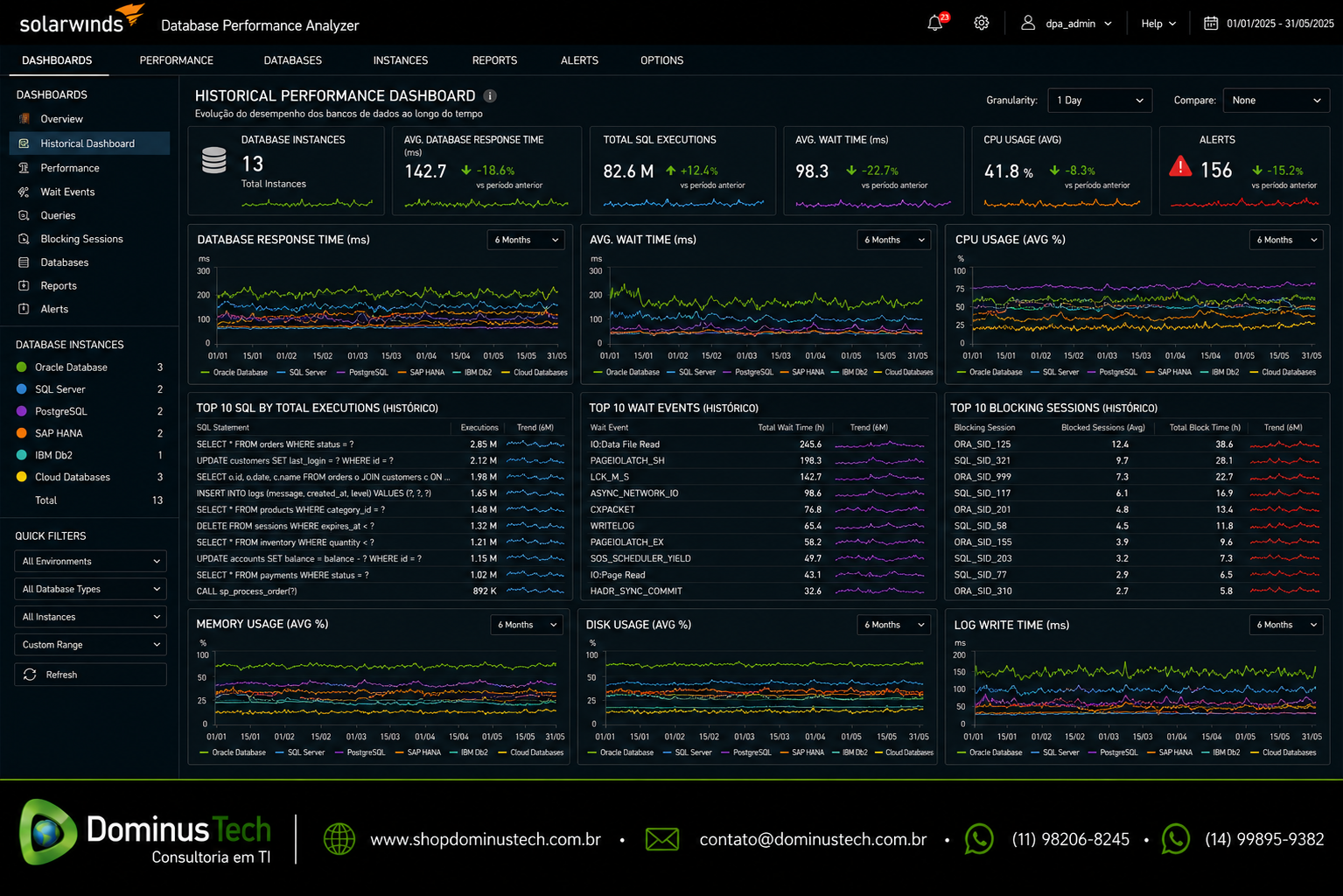Open www.shopdominustech.com.br link
The height and width of the screenshot is (896, 1343).
click(x=486, y=839)
